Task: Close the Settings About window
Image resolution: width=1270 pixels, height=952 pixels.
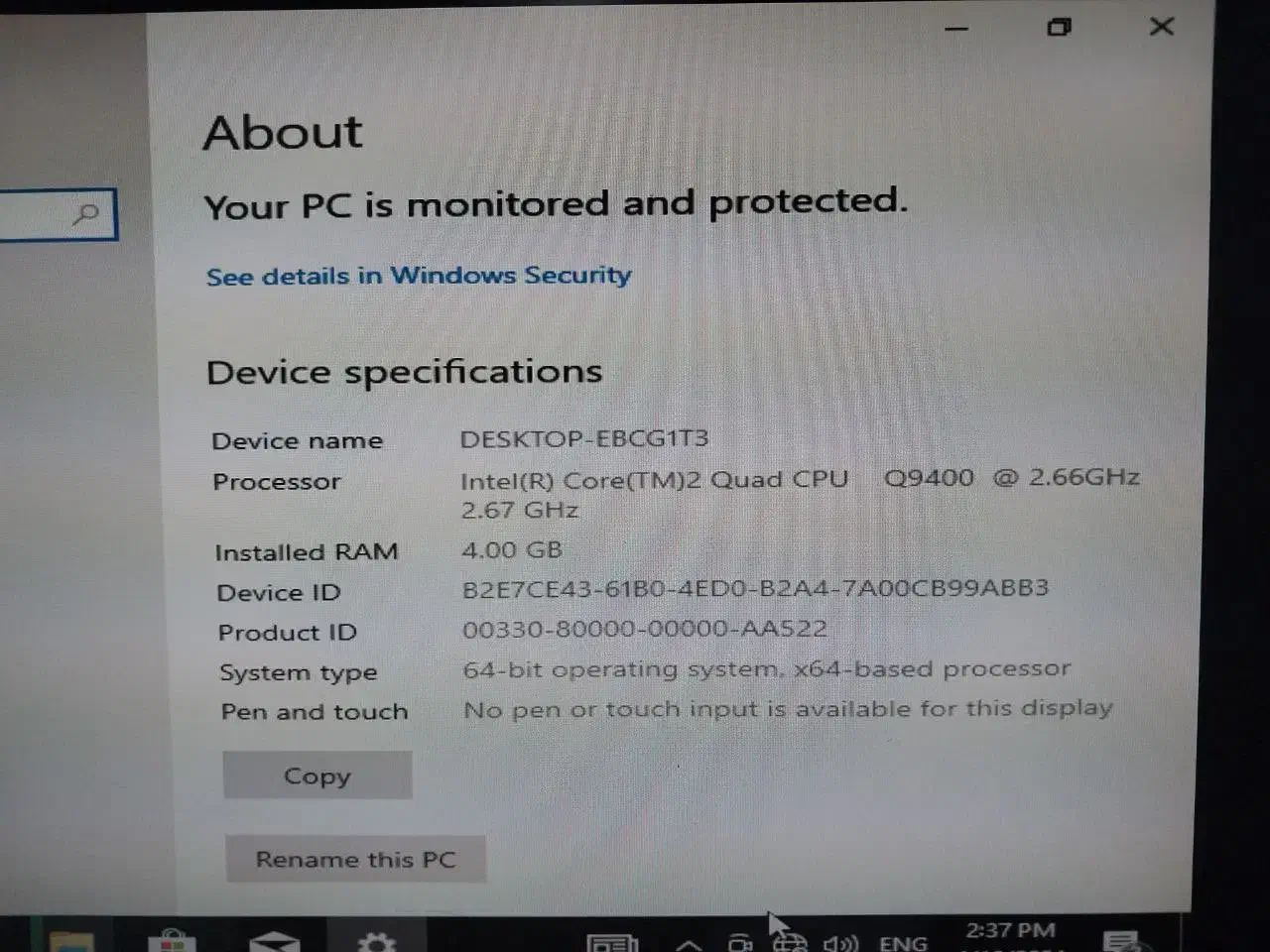Action: coord(1162,26)
